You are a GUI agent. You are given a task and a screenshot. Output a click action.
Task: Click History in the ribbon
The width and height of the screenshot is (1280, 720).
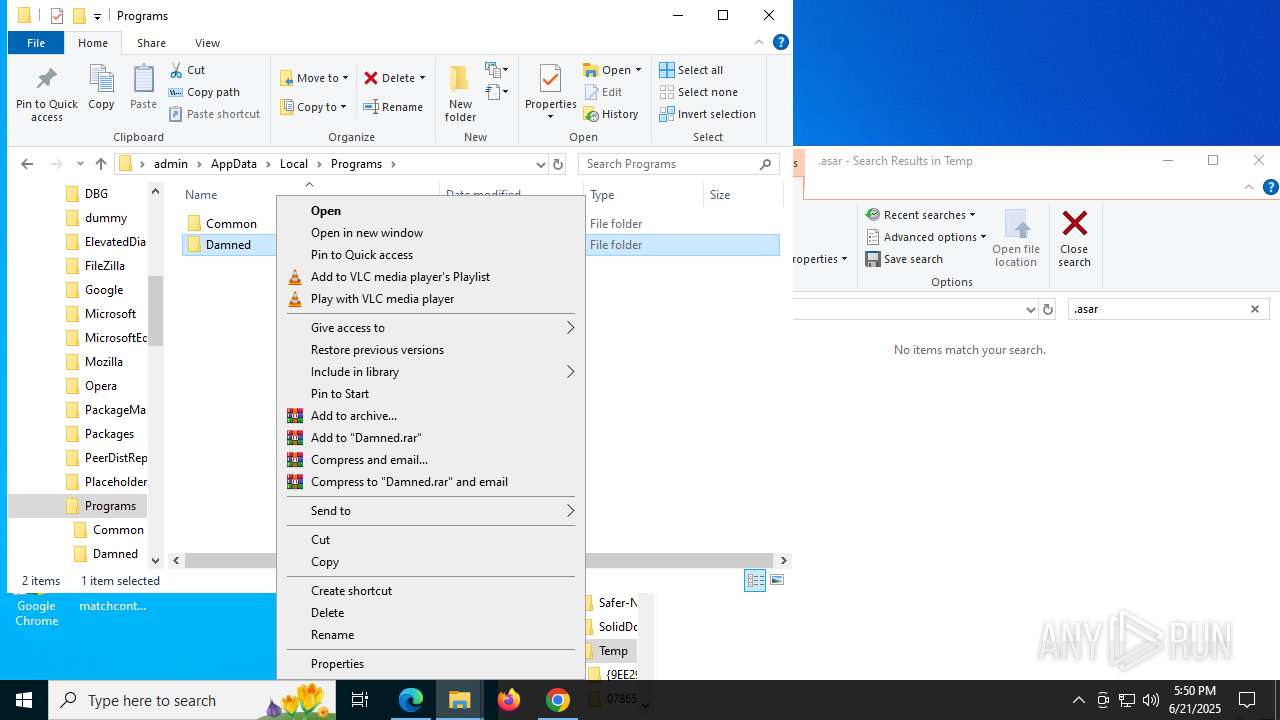611,114
